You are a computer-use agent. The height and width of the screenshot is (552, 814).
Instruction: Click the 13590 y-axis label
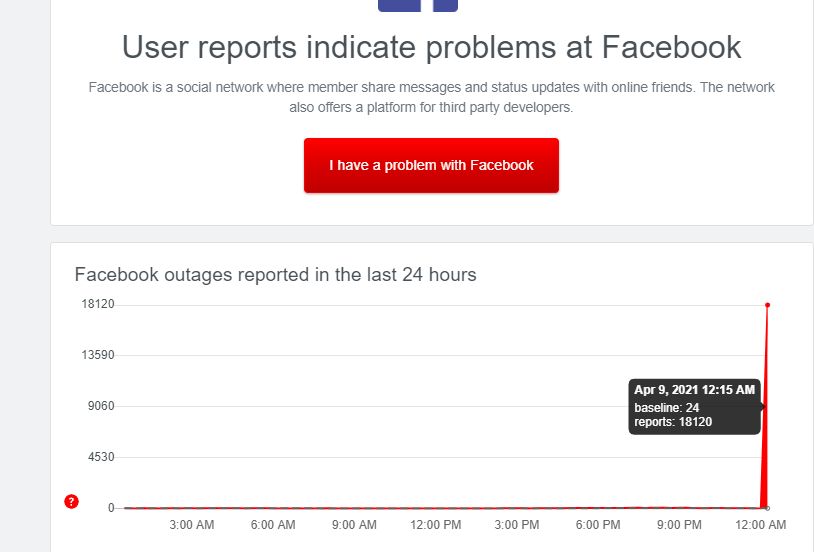pyautogui.click(x=98, y=355)
